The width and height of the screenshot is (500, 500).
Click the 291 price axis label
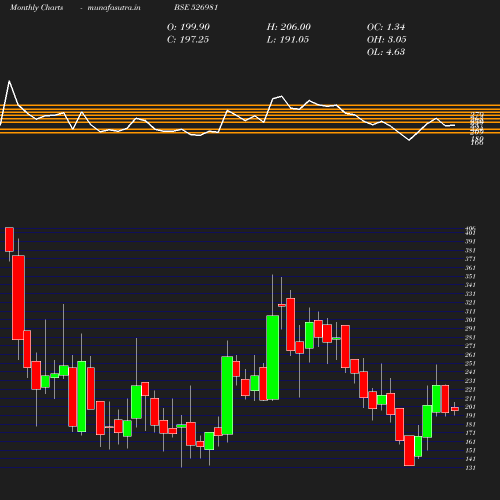(470, 329)
